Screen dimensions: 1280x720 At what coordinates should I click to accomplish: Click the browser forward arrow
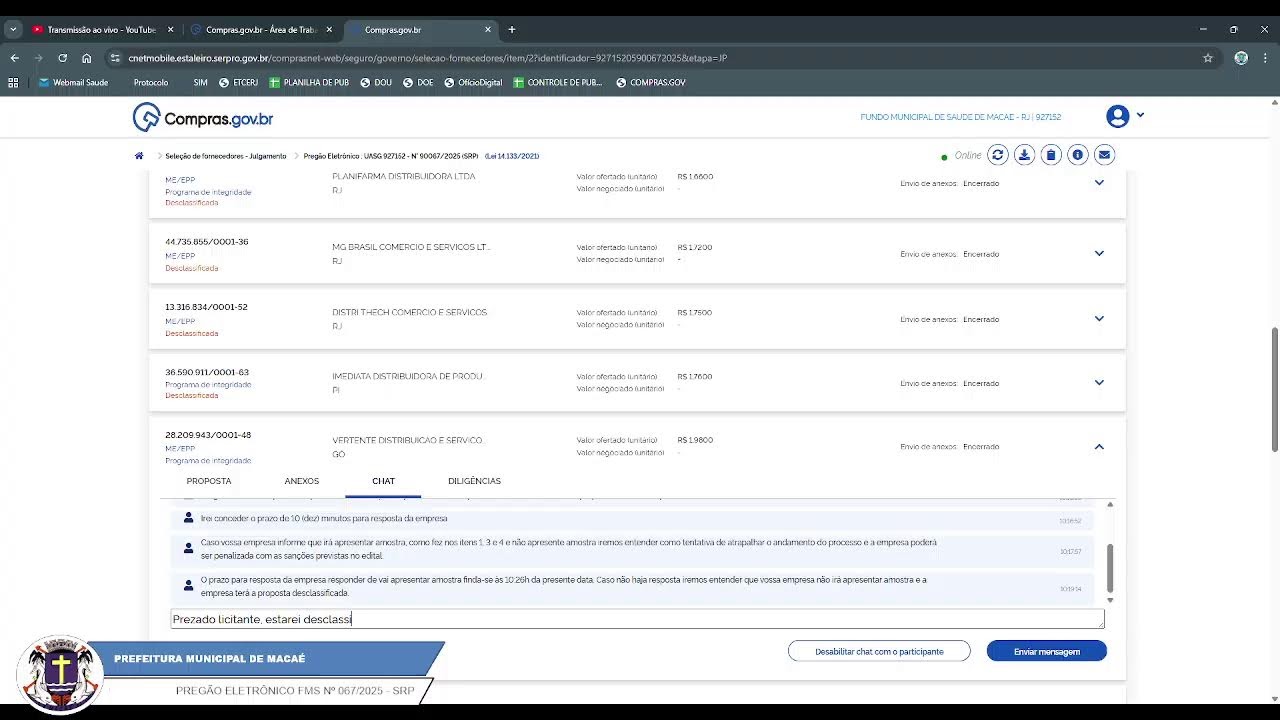pyautogui.click(x=38, y=58)
